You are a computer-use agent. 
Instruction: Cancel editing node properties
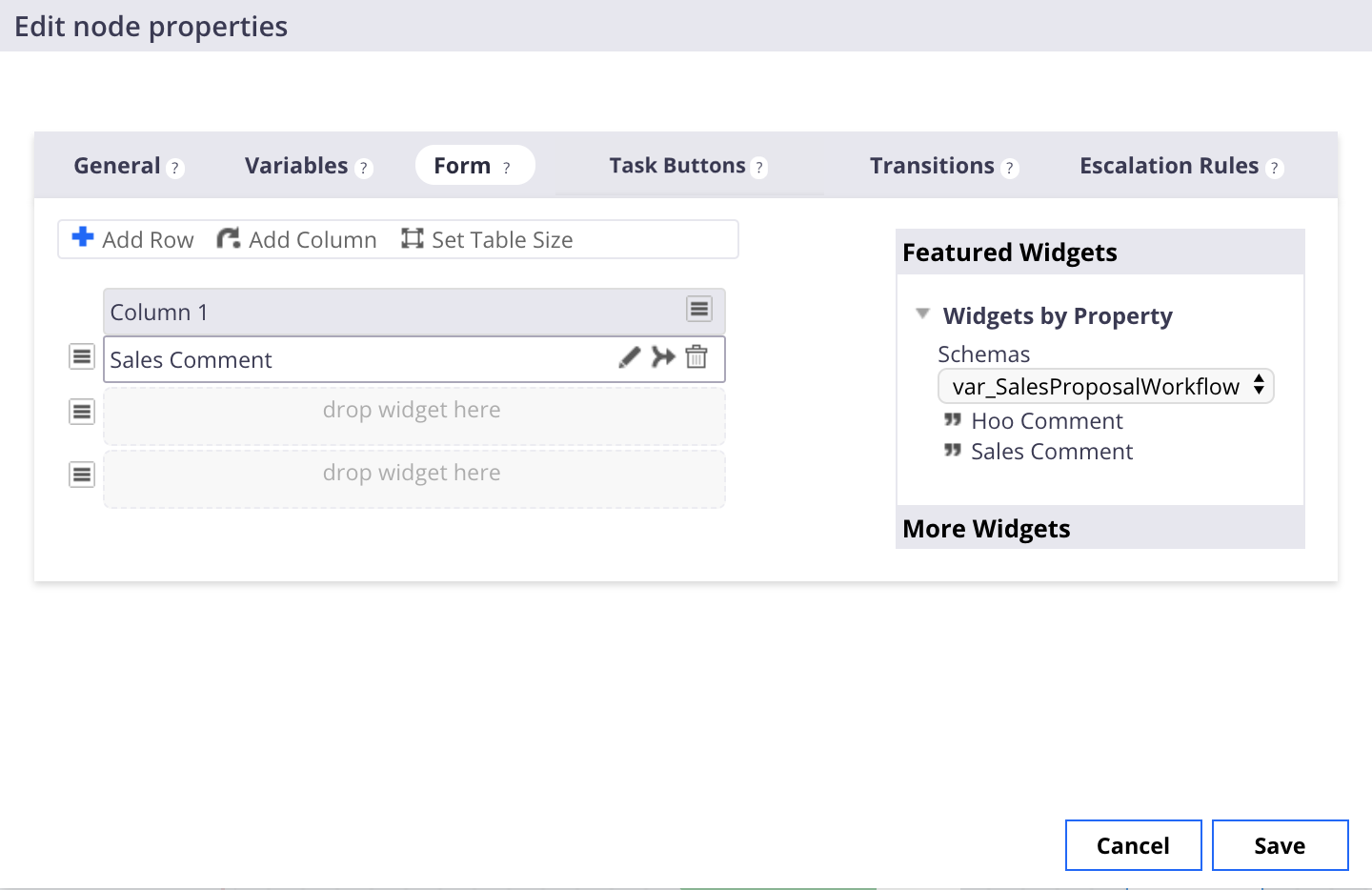tap(1134, 845)
